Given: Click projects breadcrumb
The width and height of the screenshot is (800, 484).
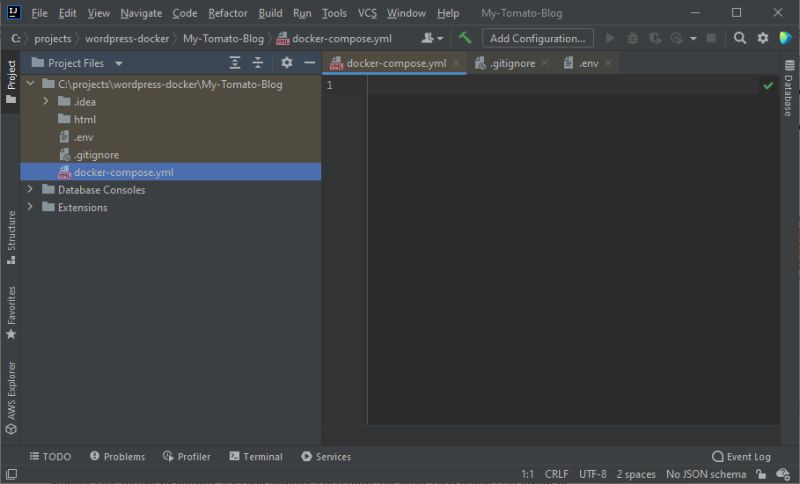Looking at the screenshot, I should [x=53, y=39].
